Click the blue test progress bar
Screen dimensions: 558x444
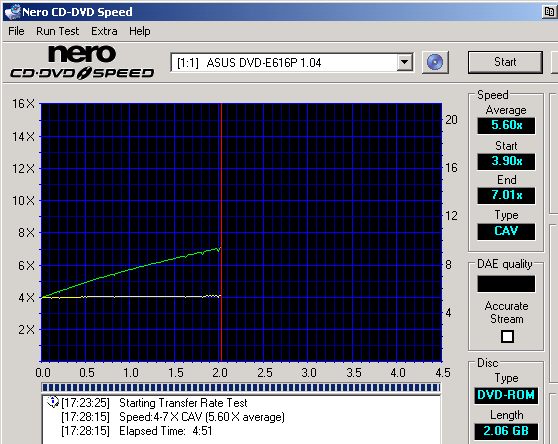(x=241, y=387)
